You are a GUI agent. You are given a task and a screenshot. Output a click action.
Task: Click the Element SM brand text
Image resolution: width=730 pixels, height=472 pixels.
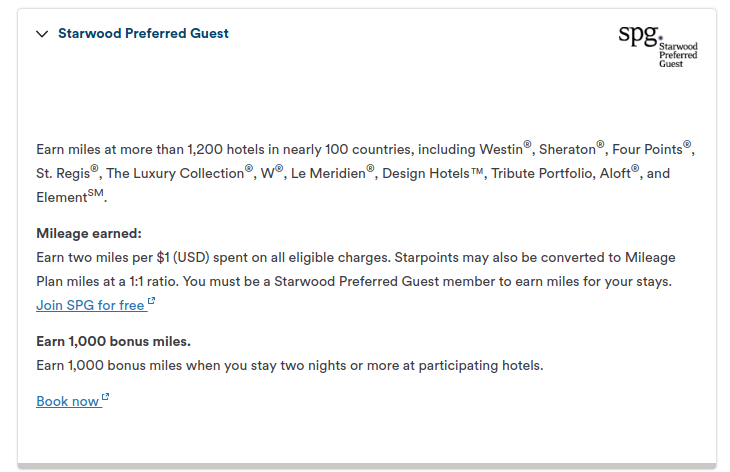click(70, 196)
